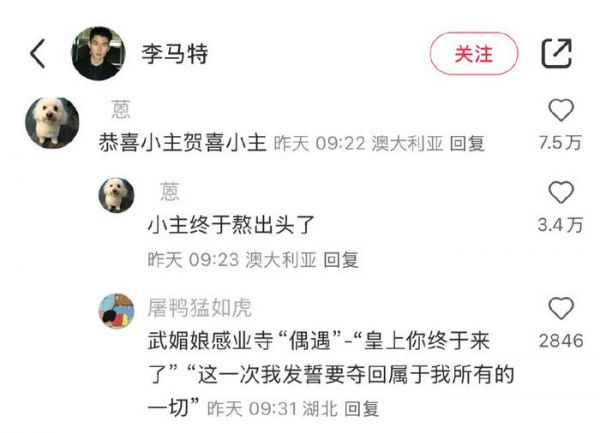Screen dimensions: 600x433
Task: Open the share icon at top right
Action: click(557, 54)
